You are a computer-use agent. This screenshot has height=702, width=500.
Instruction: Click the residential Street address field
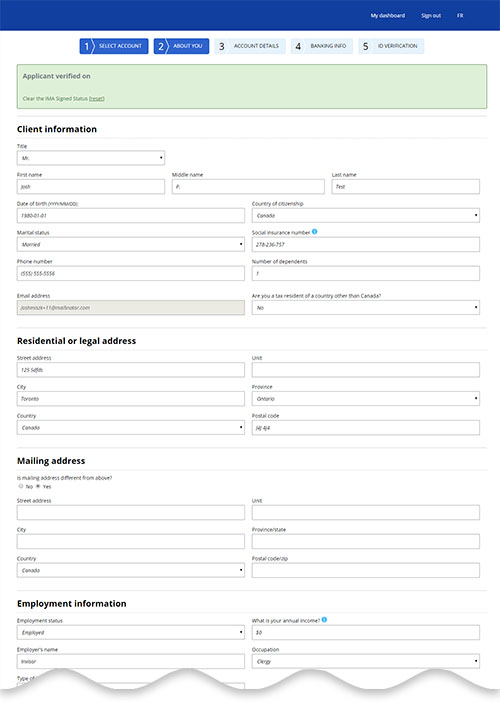[x=131, y=370]
